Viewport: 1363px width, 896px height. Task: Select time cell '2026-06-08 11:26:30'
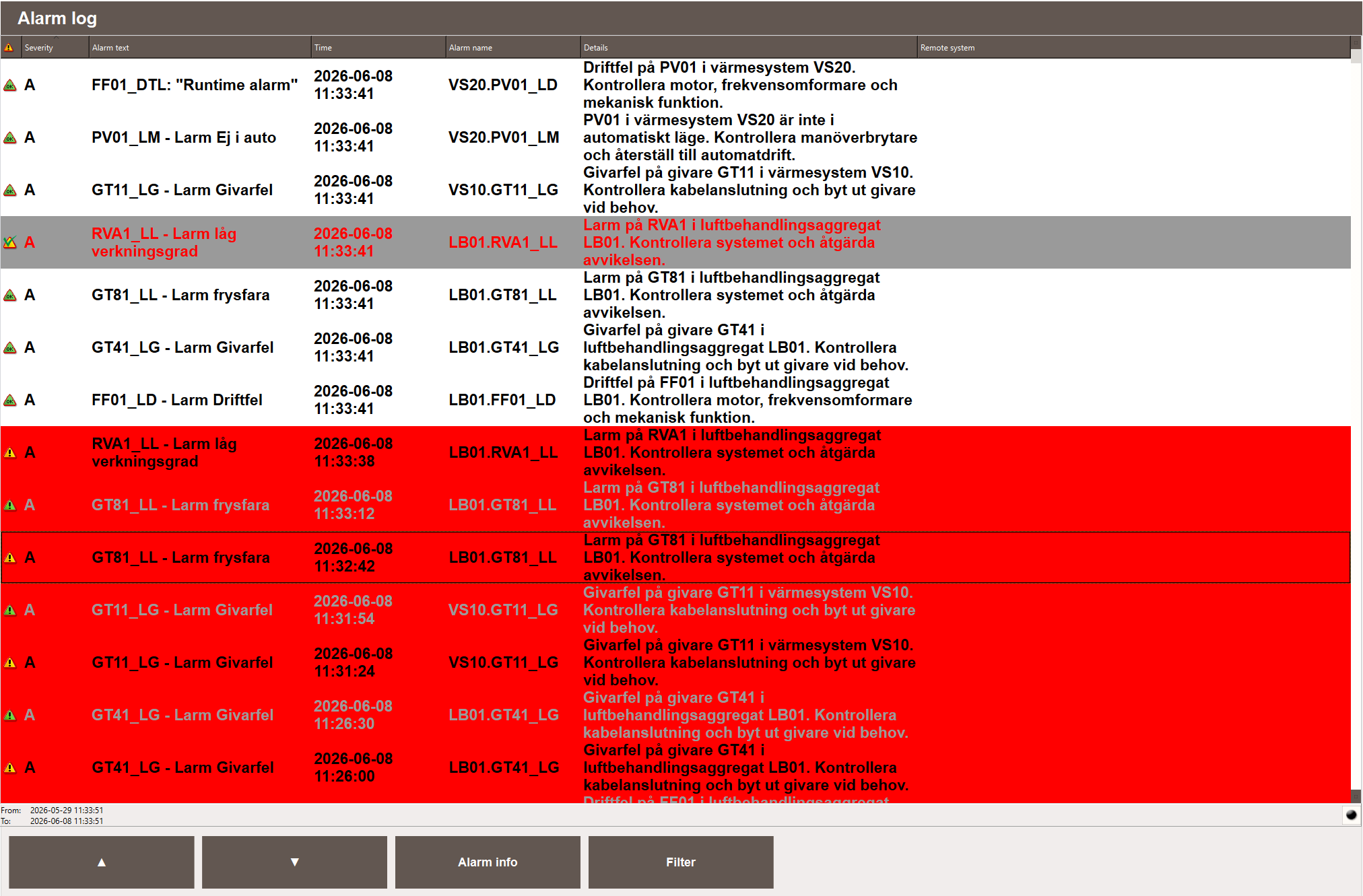click(x=354, y=716)
